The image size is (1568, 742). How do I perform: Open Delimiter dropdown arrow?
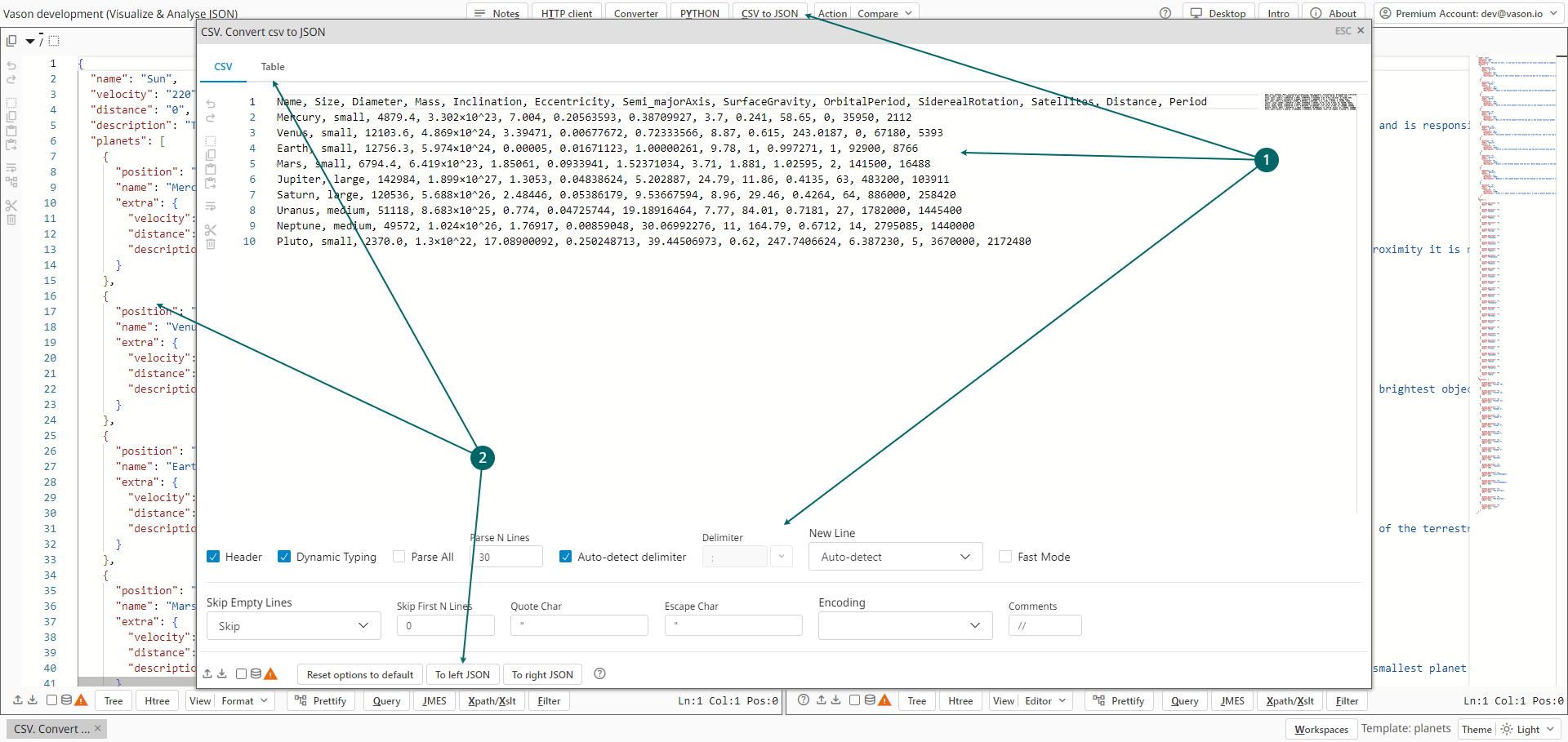click(782, 557)
